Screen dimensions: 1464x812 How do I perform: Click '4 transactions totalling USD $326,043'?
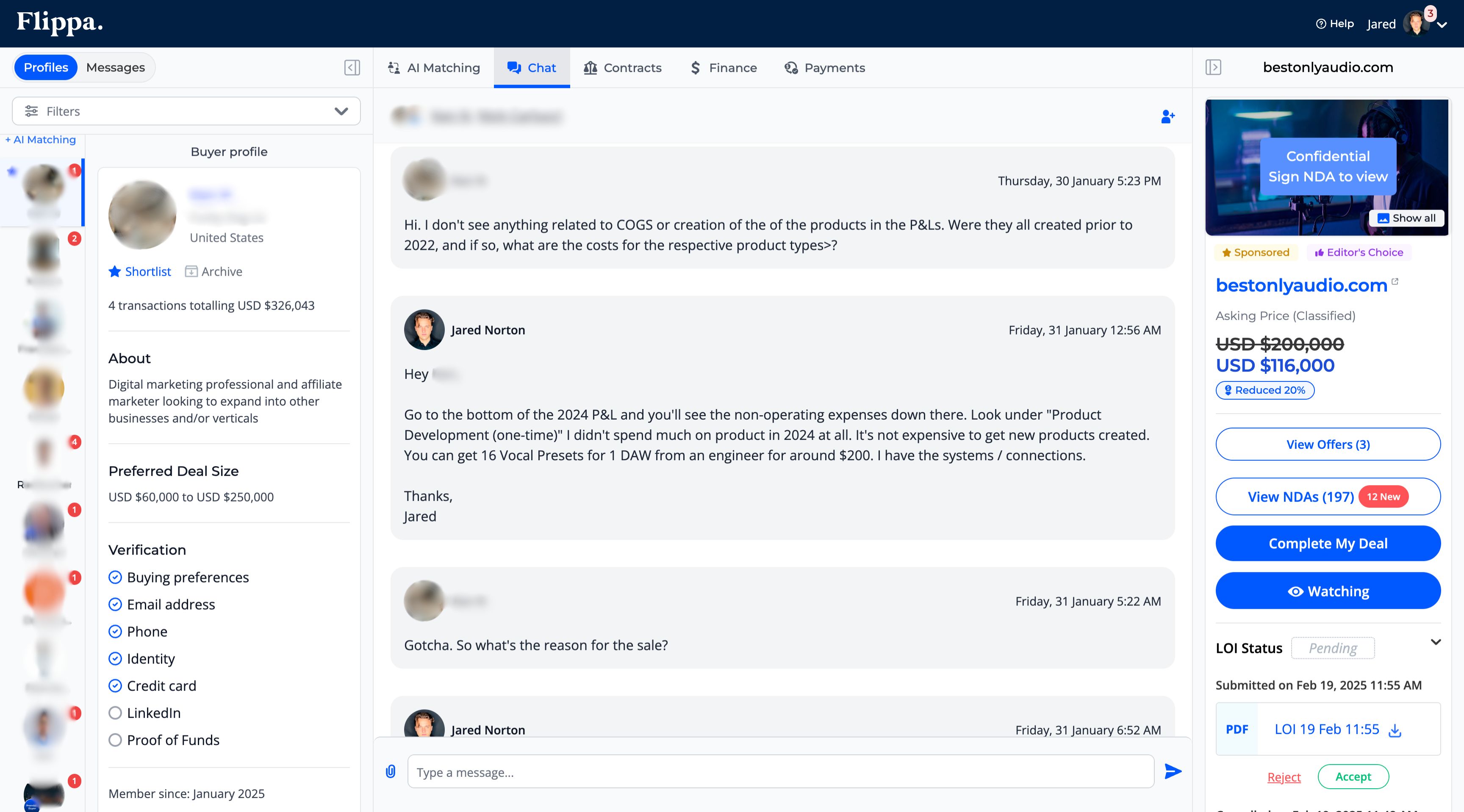coord(211,306)
